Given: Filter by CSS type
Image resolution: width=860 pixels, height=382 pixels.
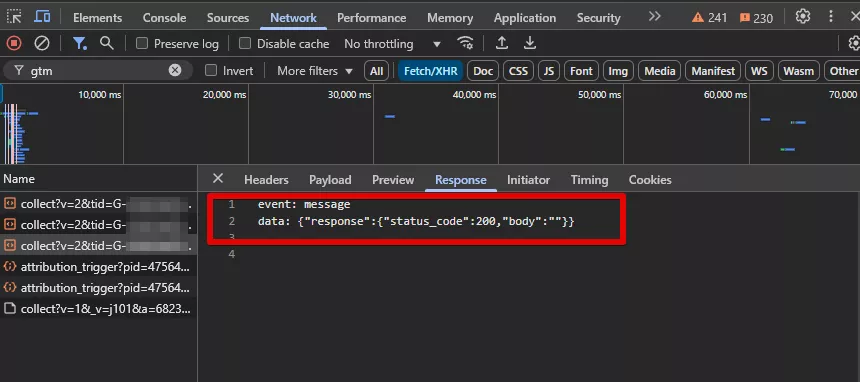Looking at the screenshot, I should coord(518,71).
